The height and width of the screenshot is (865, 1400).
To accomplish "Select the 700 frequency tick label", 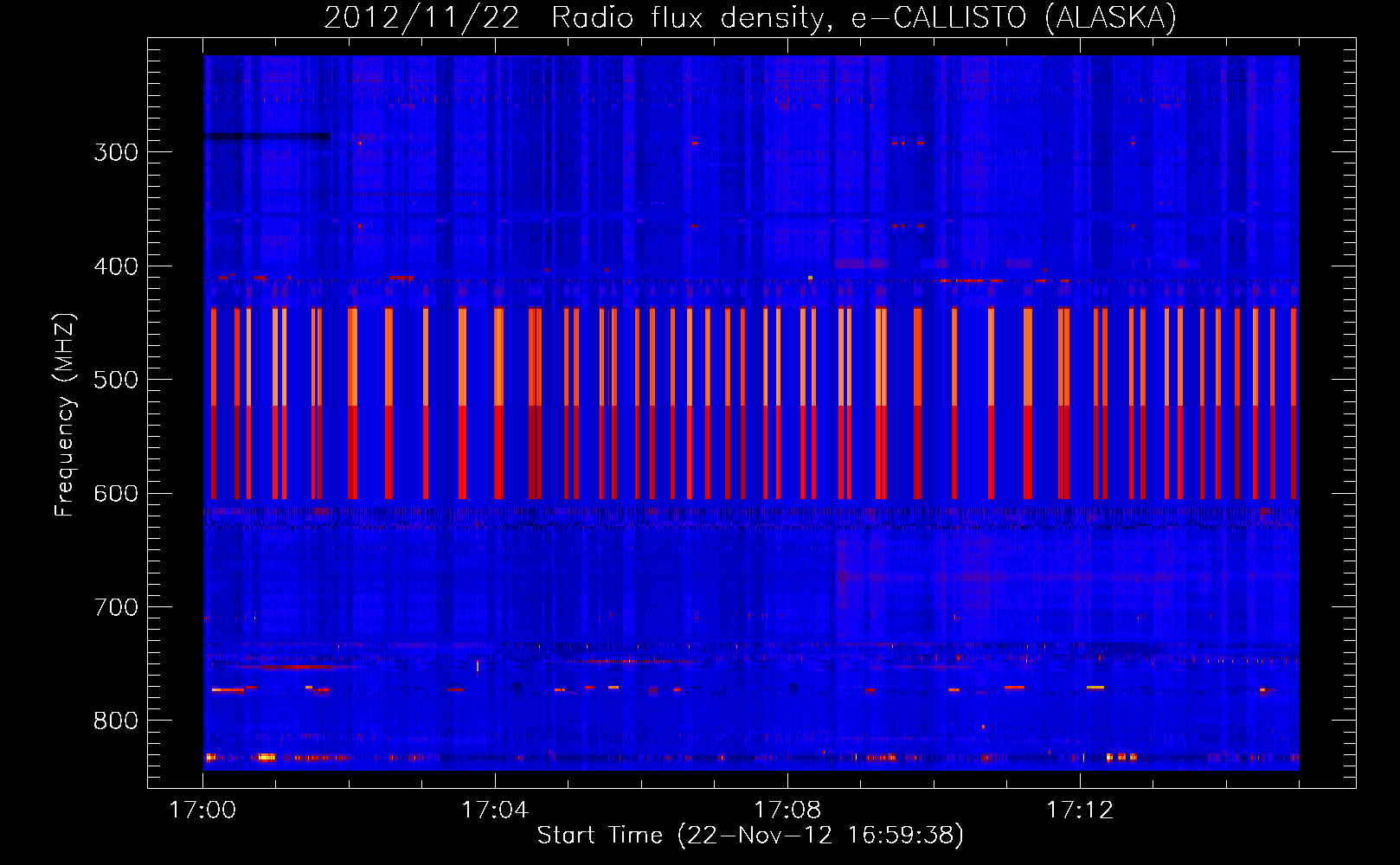I will pos(116,607).
